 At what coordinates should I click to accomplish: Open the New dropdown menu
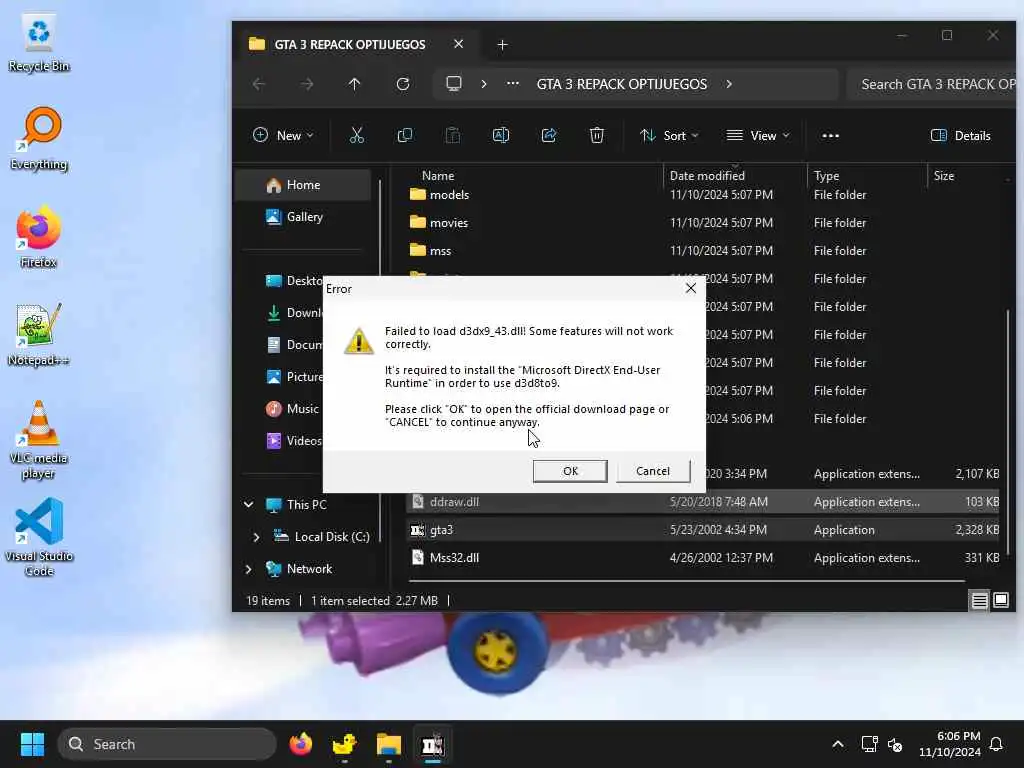click(x=283, y=135)
